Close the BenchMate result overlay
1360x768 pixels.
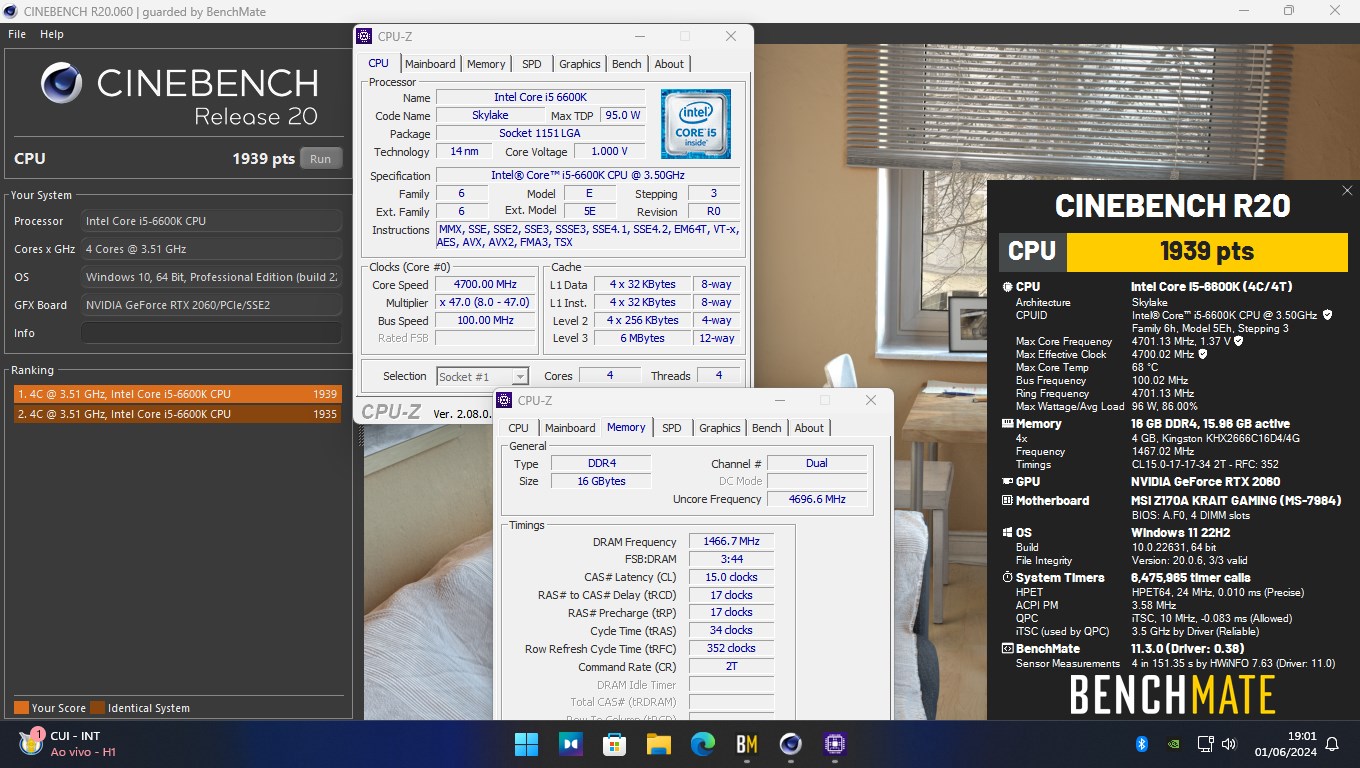(1347, 190)
